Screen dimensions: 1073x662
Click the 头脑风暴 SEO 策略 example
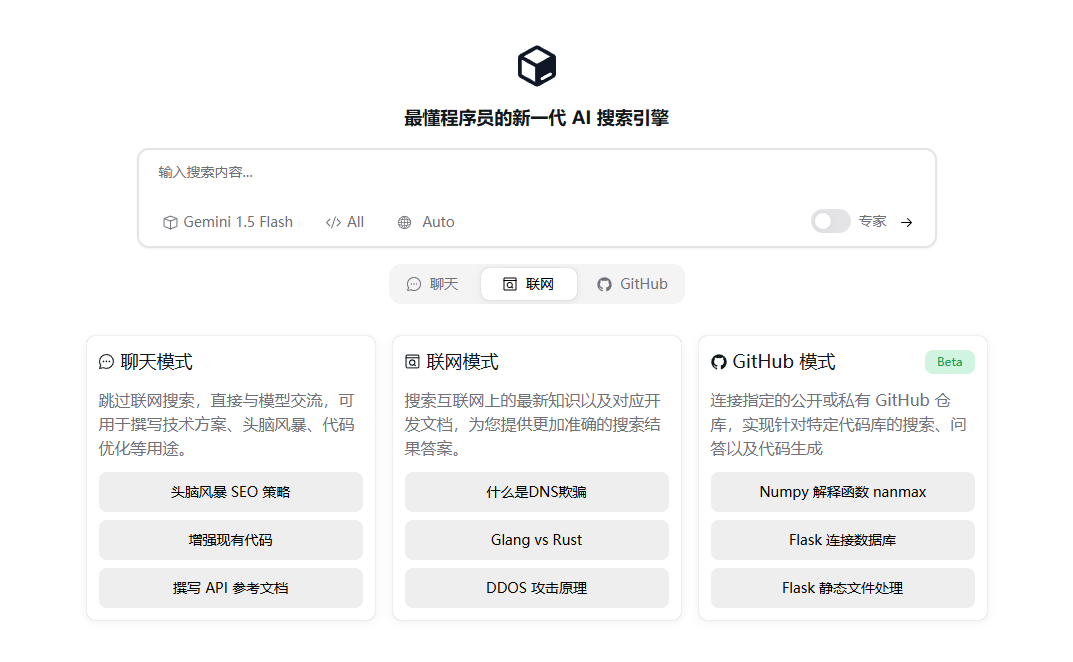click(x=231, y=492)
